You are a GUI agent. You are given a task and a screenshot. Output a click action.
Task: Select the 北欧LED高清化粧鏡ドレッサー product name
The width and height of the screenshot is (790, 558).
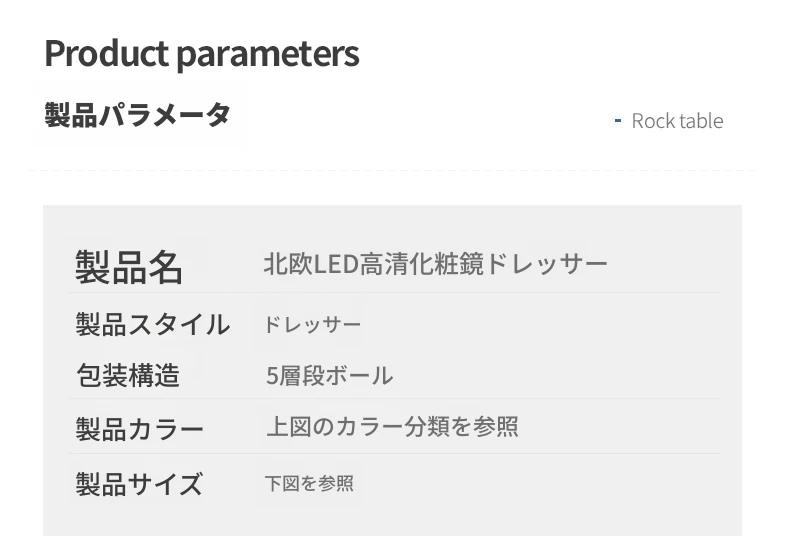click(x=436, y=264)
